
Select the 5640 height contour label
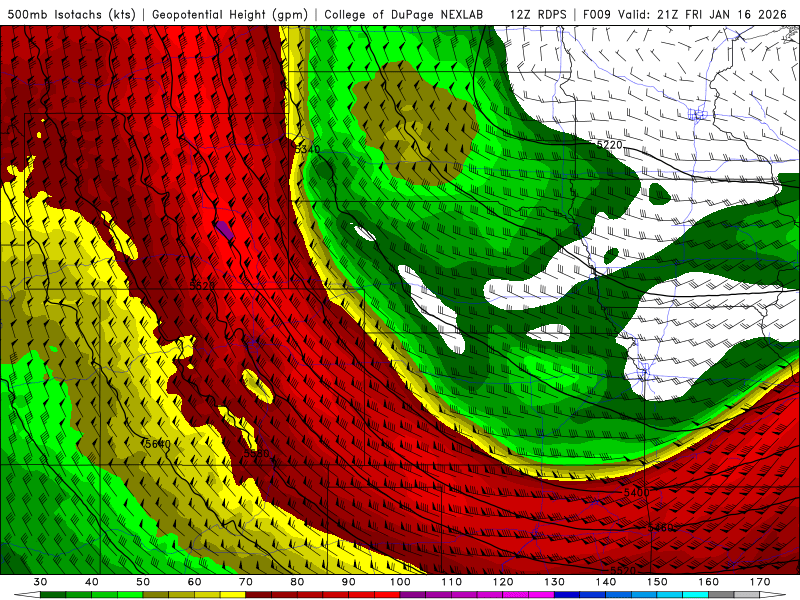[158, 444]
